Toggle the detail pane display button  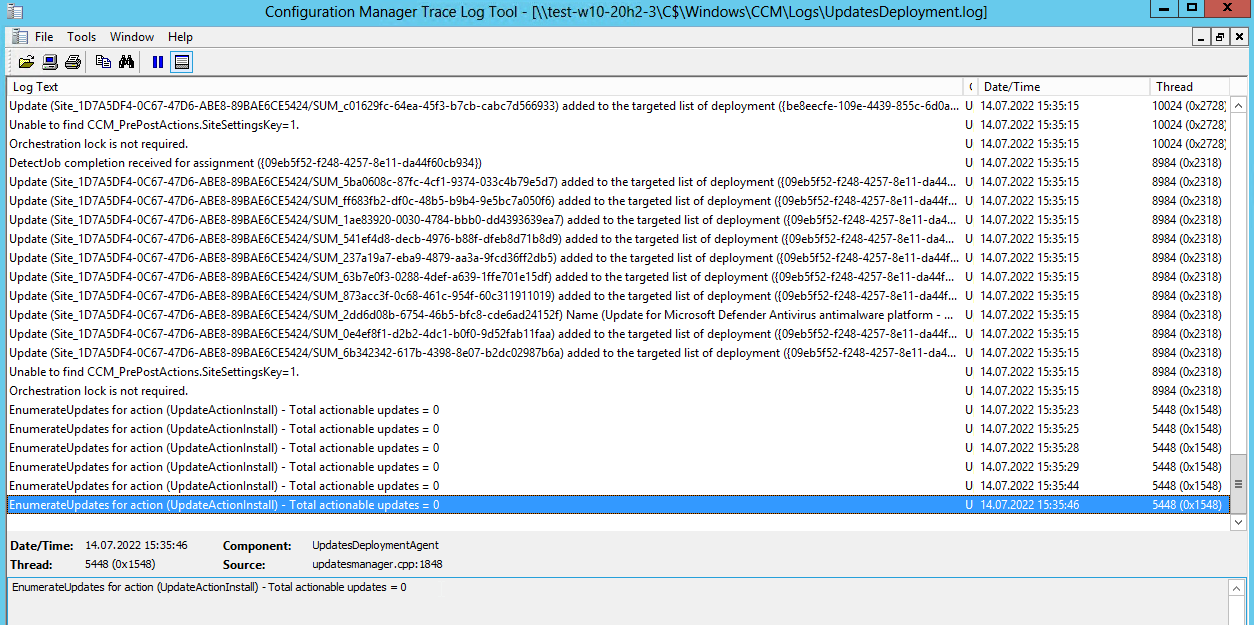(x=181, y=61)
